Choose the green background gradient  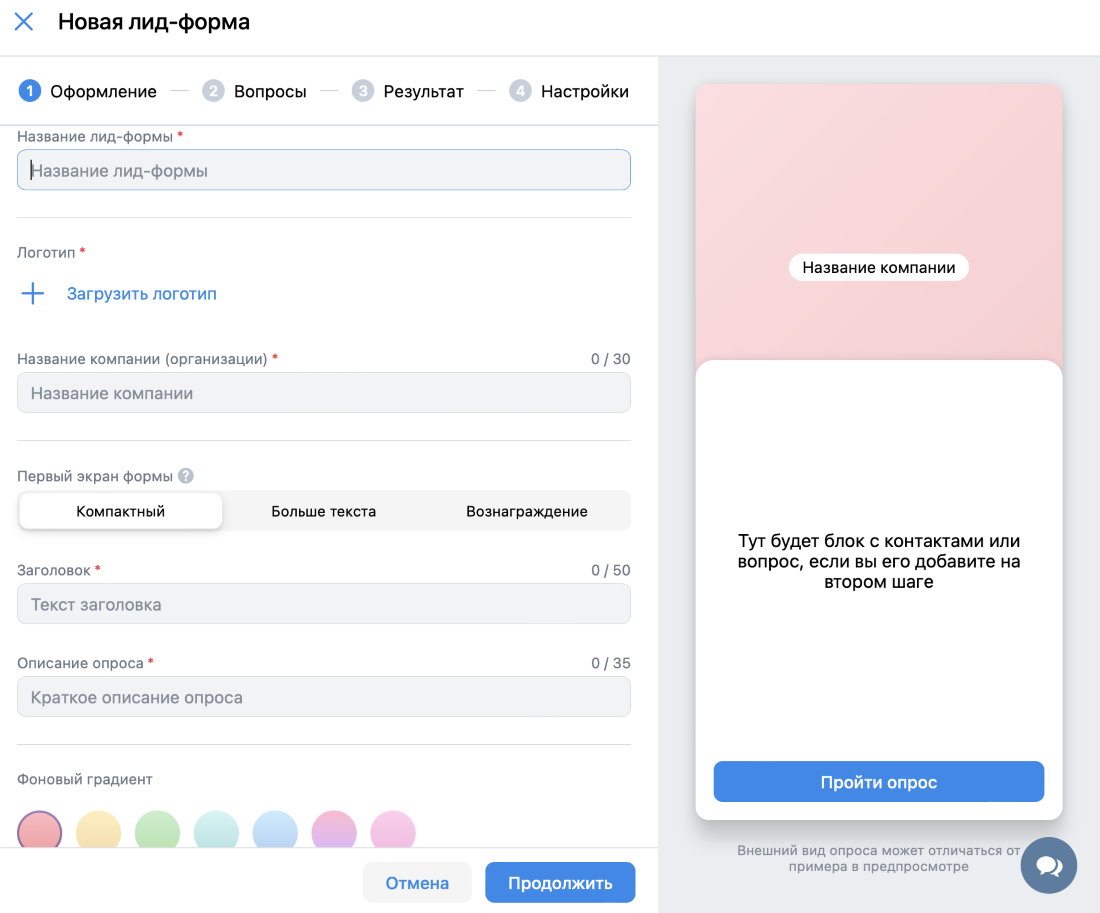[158, 831]
